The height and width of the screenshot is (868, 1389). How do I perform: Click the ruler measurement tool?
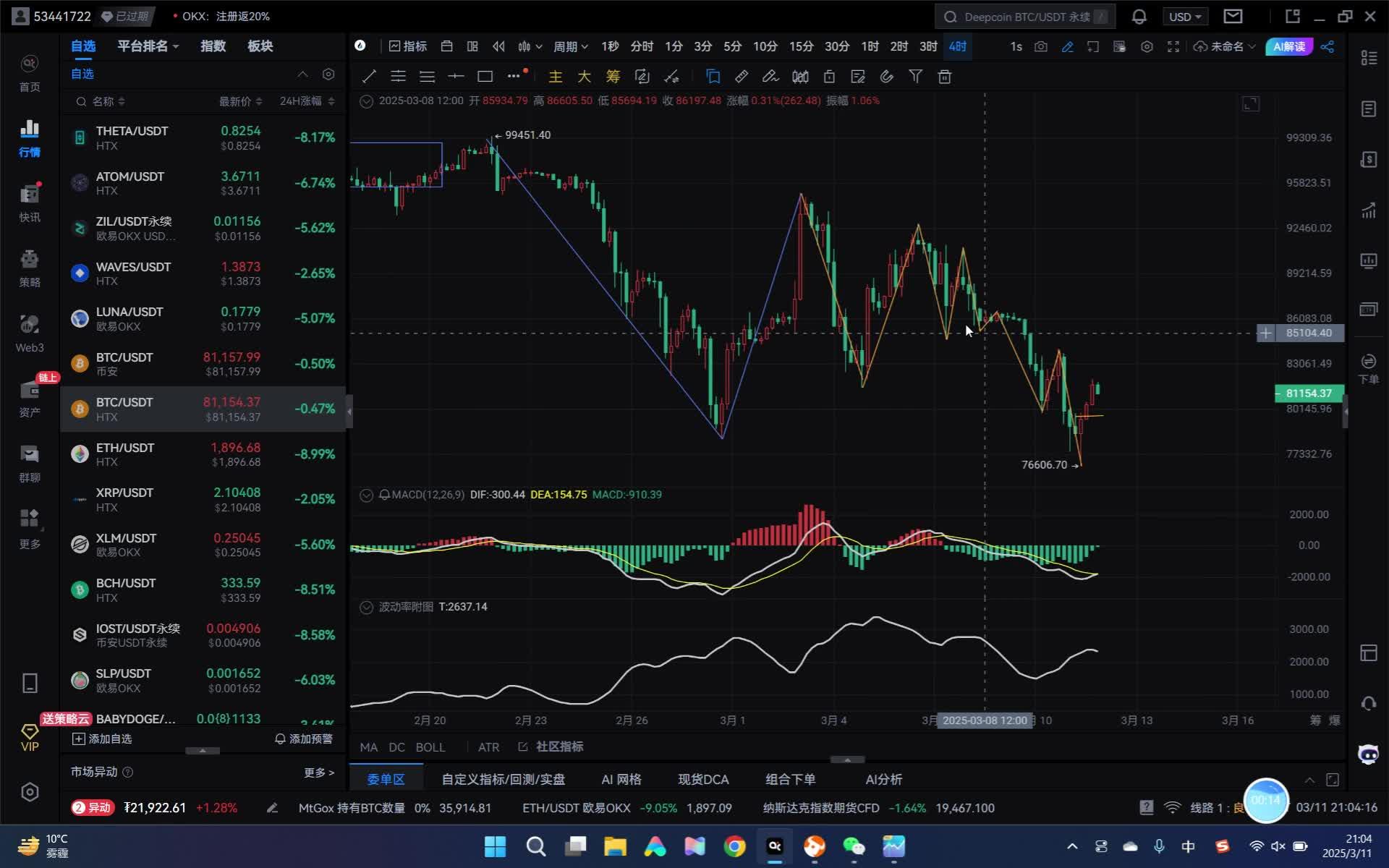point(742,77)
